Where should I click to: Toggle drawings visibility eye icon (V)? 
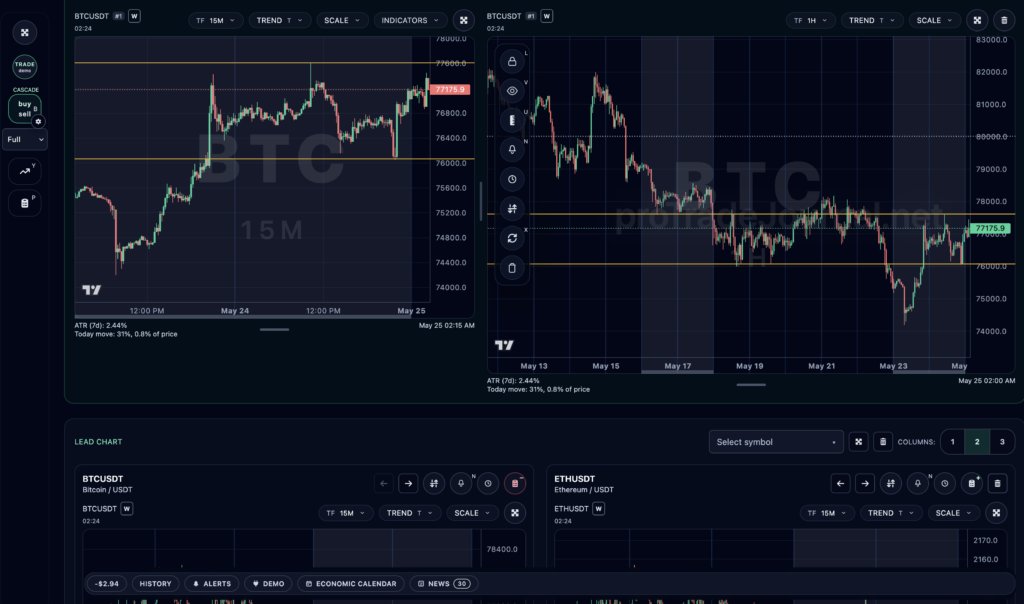pyautogui.click(x=512, y=91)
